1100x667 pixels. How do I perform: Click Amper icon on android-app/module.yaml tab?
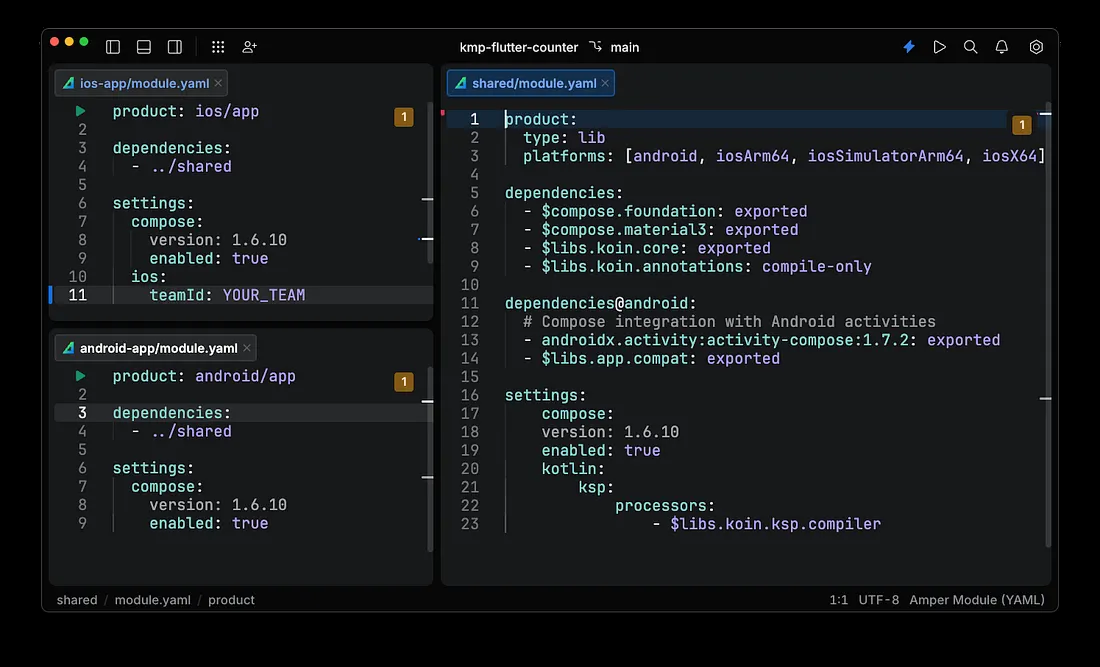click(68, 348)
